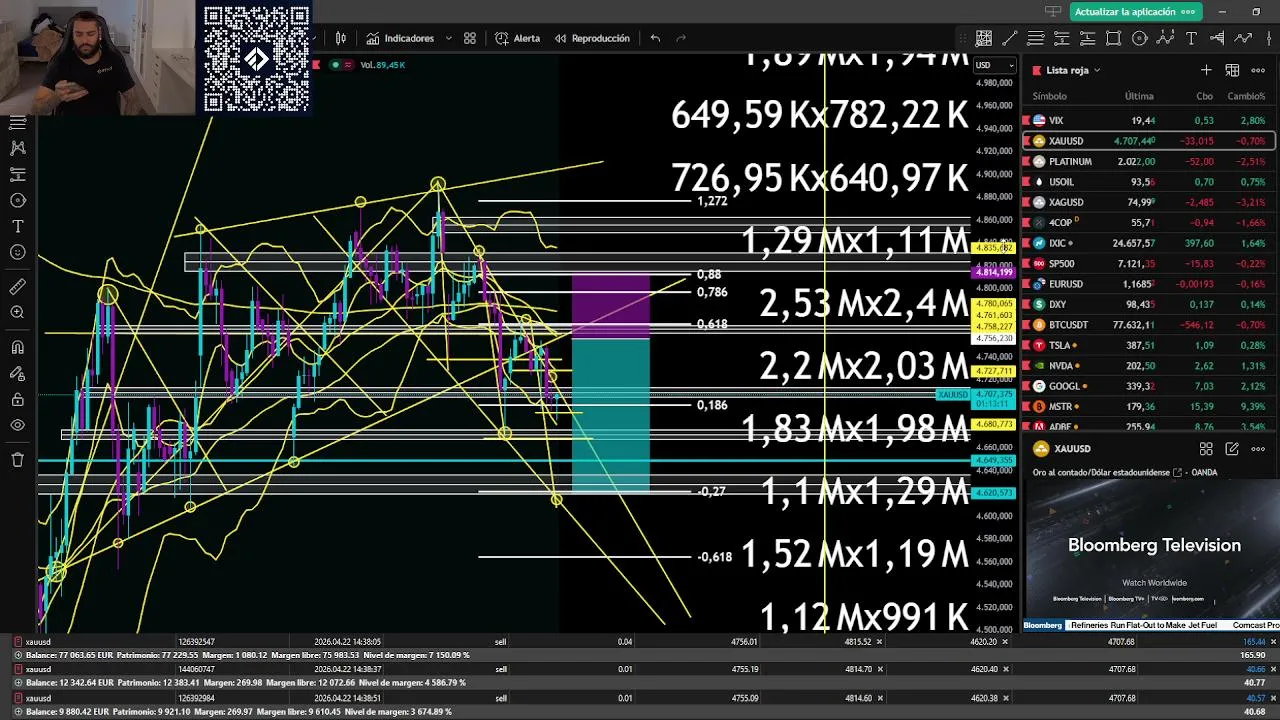Select NVDA in the watchlist
This screenshot has width=1280, height=720.
[1148, 366]
